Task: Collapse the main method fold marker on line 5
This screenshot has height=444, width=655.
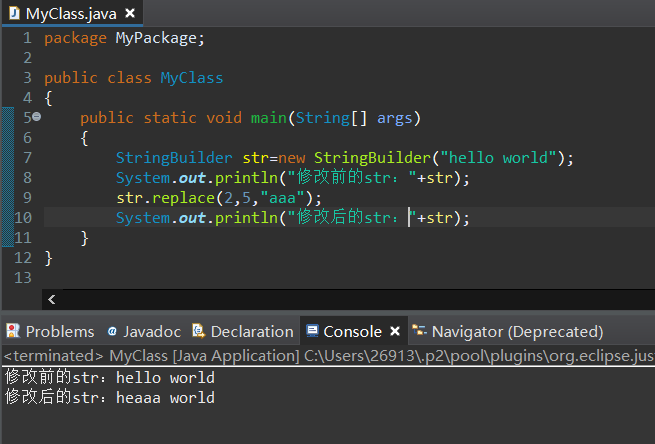Action: click(37, 117)
